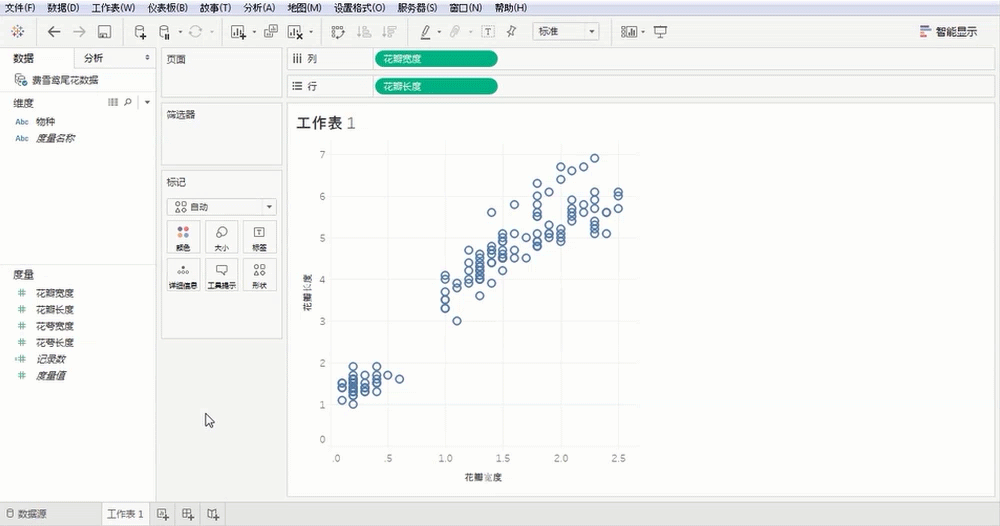Screen dimensions: 1000x526
Task: Click the Tableau start page logo icon
Action: pos(18,32)
